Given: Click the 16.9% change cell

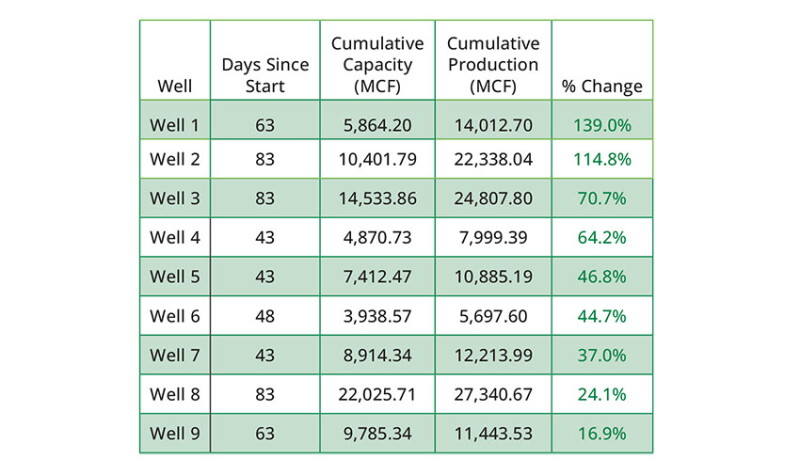Looking at the screenshot, I should point(602,433).
